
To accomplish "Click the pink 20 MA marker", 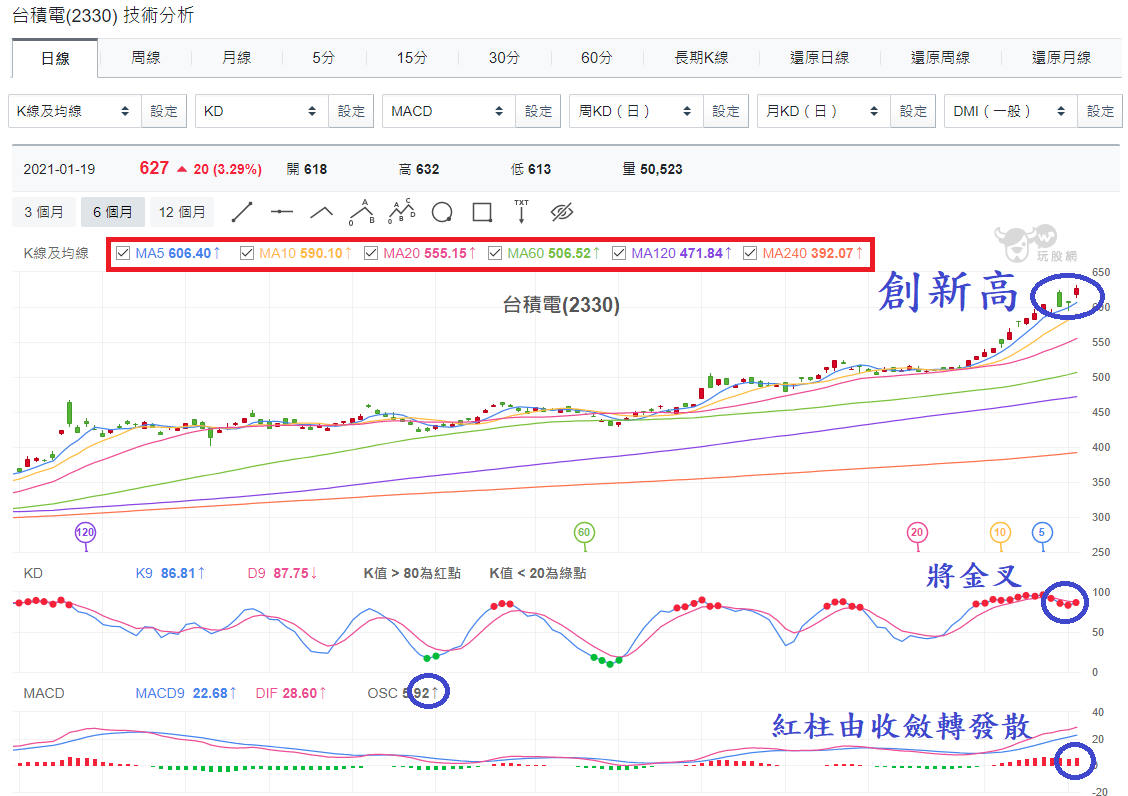I will coord(916,533).
